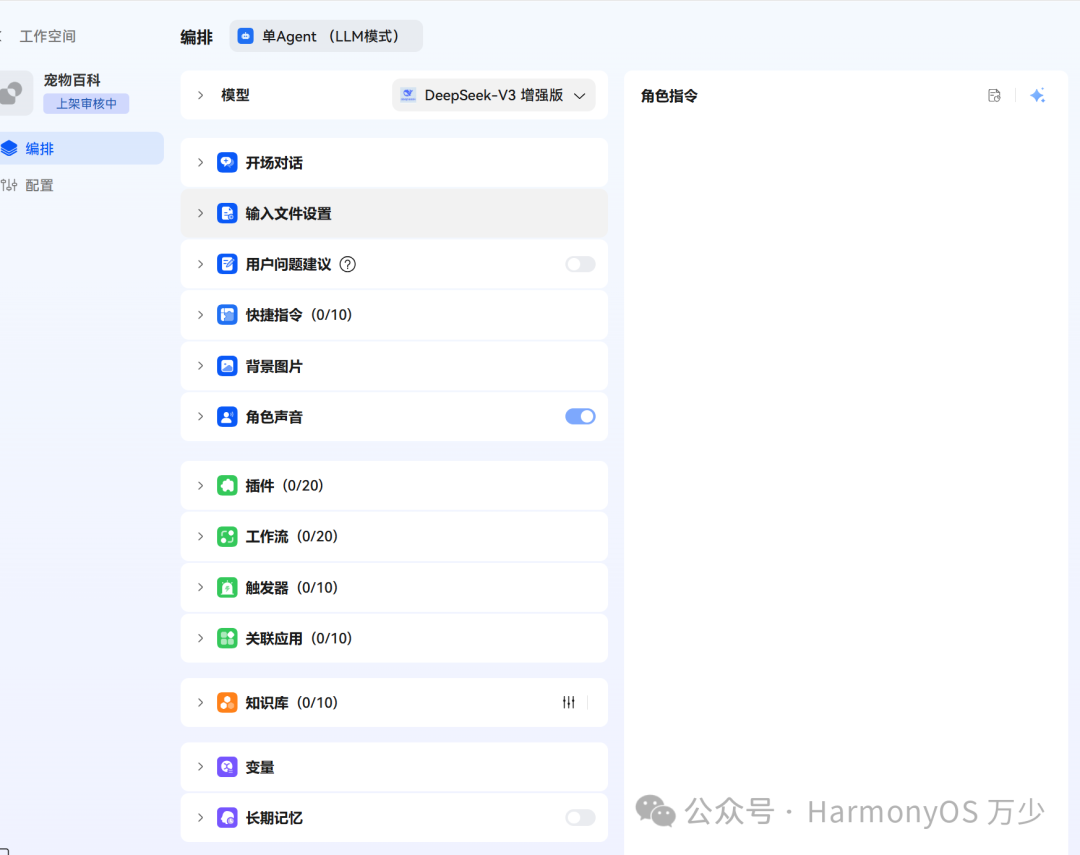The image size is (1080, 855).
Task: Click the template icon beside the sparkle
Action: pos(994,96)
